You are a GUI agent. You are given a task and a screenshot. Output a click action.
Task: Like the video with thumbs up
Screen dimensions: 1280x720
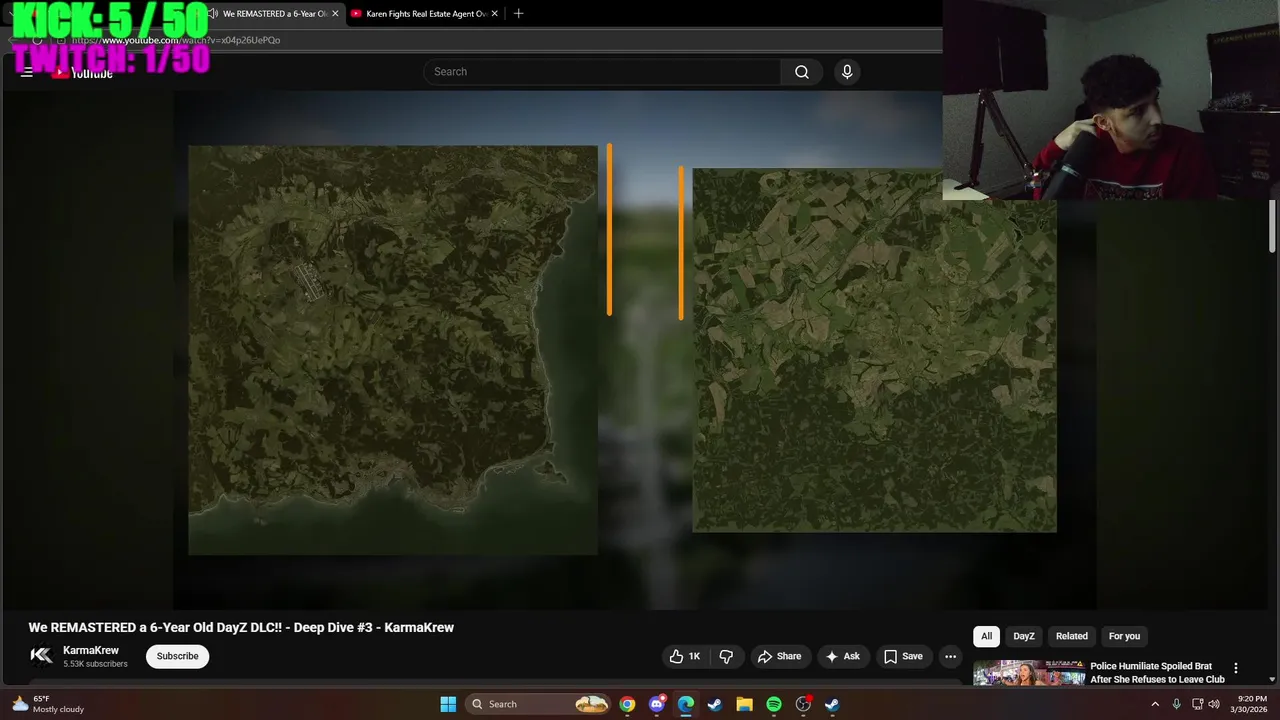[685, 656]
